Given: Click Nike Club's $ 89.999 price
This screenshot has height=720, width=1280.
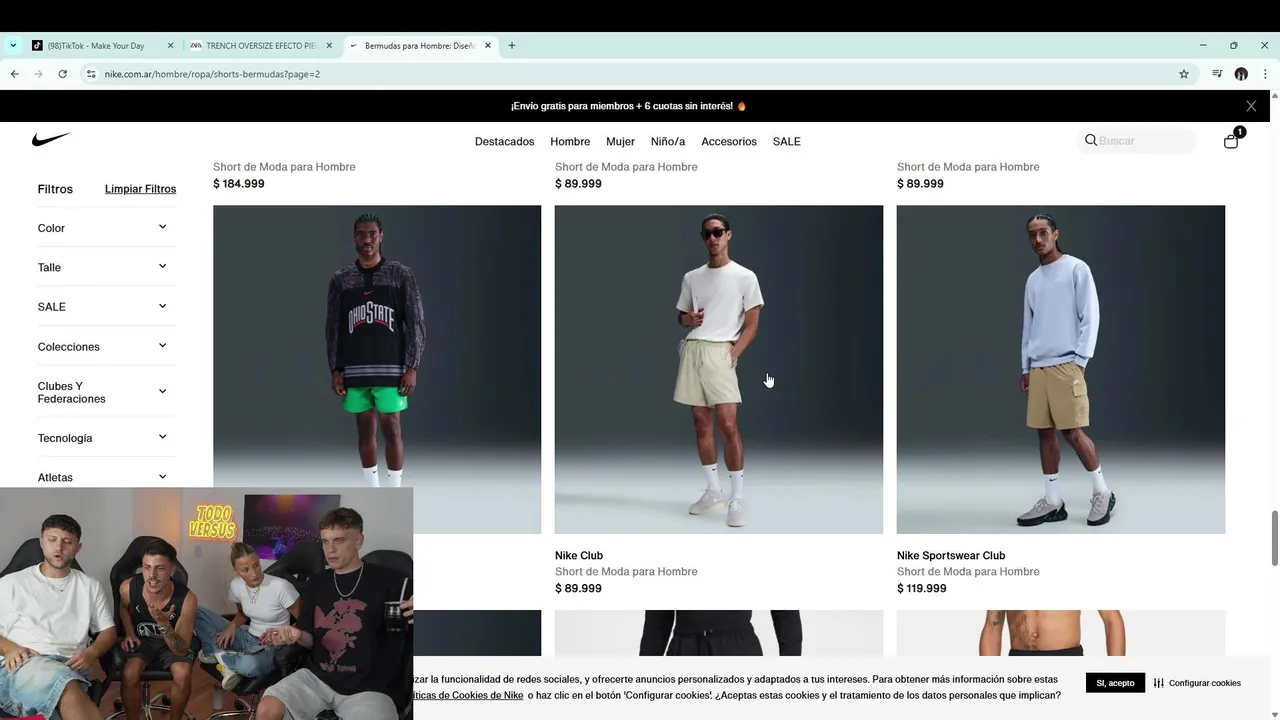Looking at the screenshot, I should click(578, 589).
